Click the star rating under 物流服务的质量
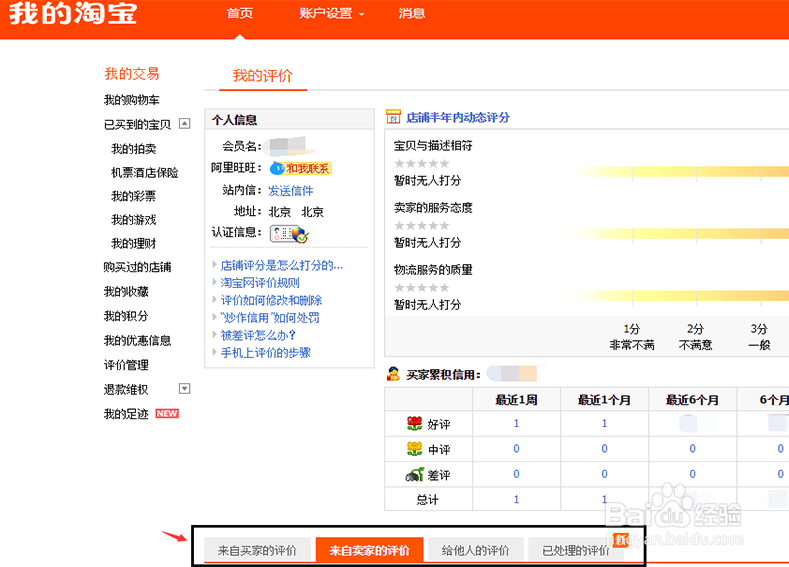This screenshot has width=789, height=567. 422,288
